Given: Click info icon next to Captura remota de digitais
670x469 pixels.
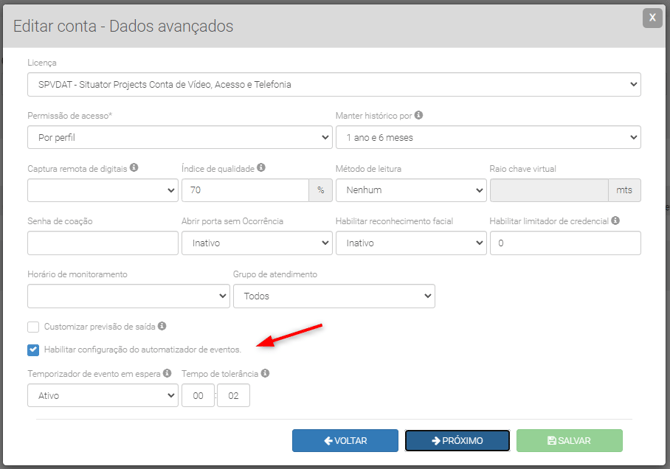Looking at the screenshot, I should coord(134,168).
